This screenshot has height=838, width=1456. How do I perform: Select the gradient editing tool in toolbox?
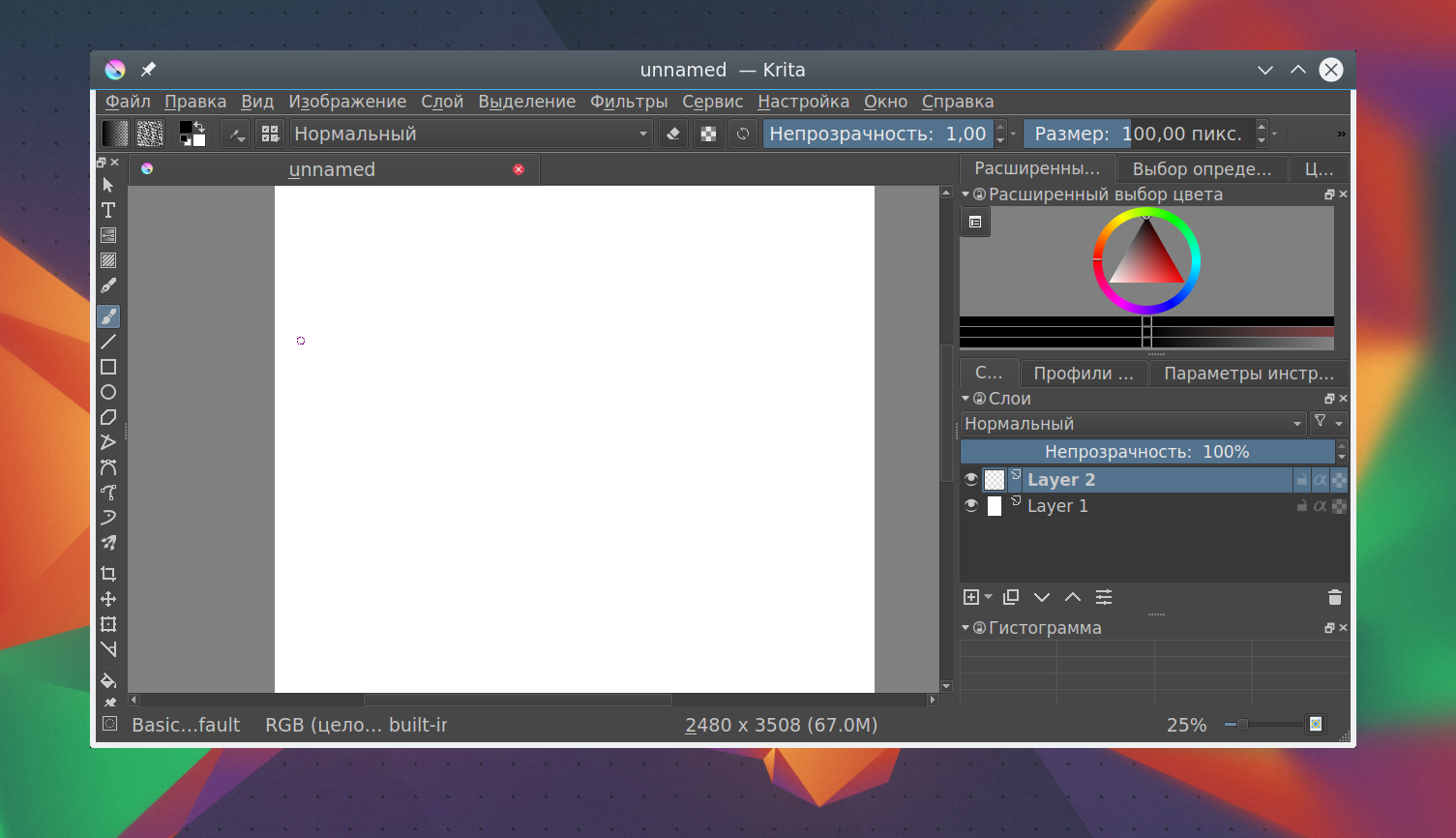coord(108,235)
